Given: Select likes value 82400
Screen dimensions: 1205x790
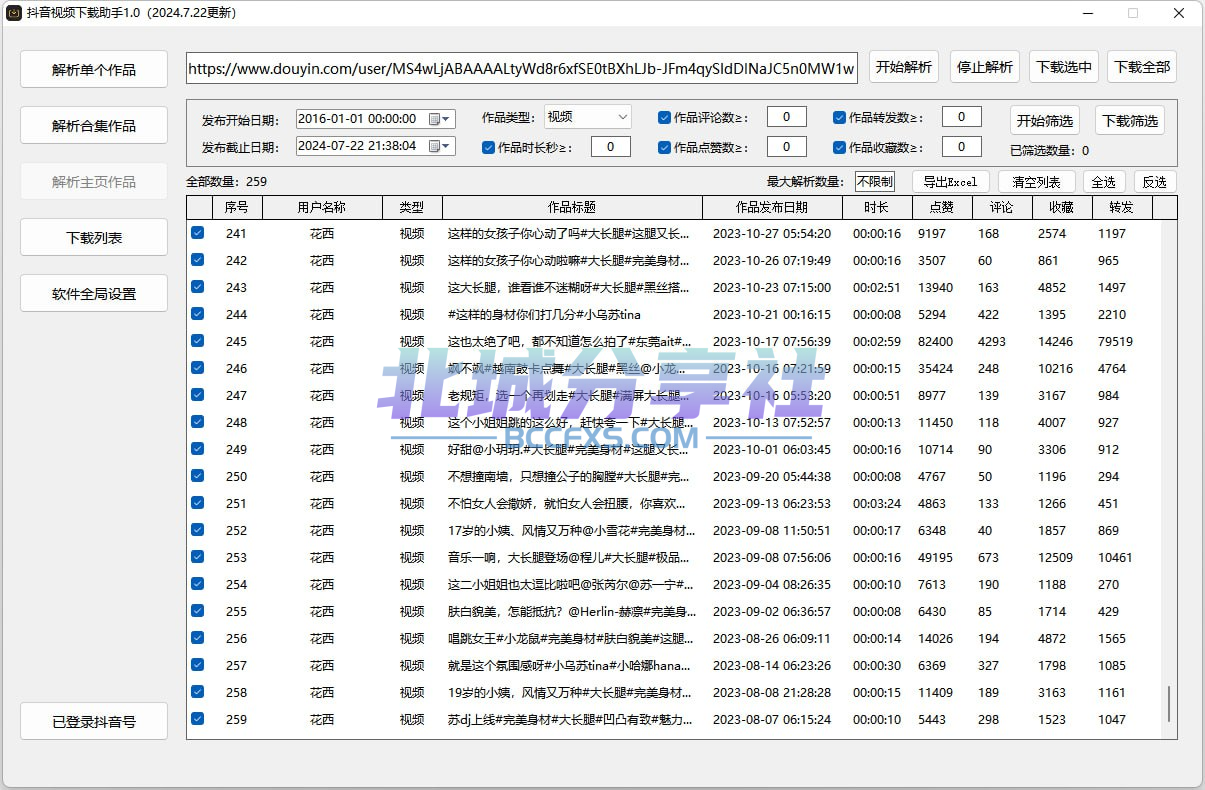Looking at the screenshot, I should [x=936, y=341].
